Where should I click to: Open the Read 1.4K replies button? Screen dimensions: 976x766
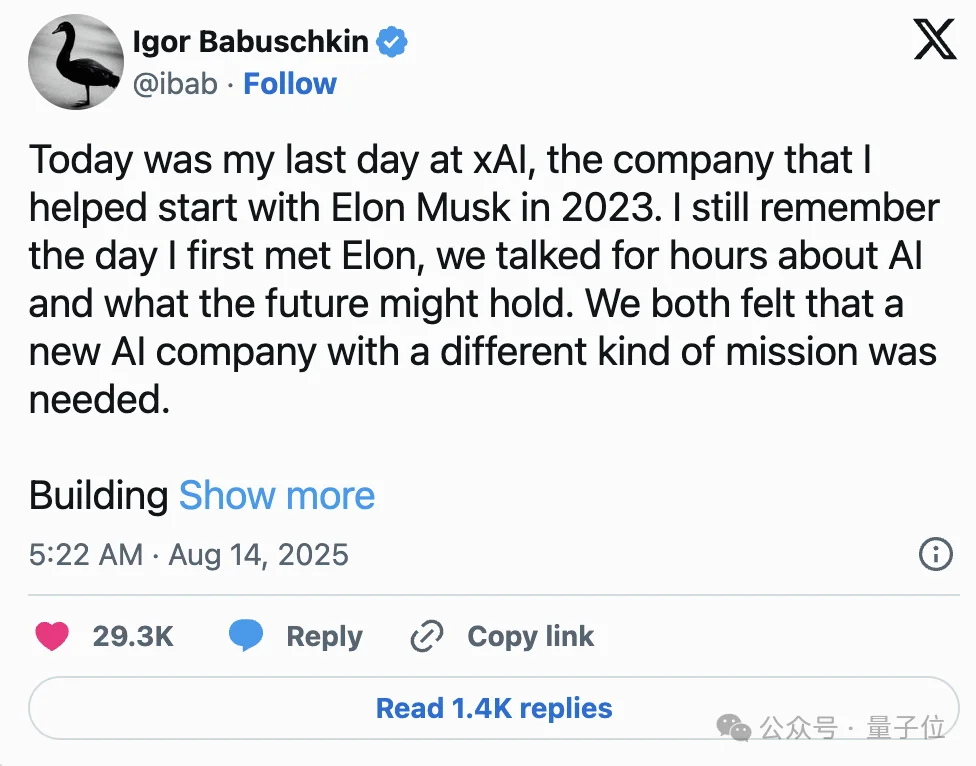(494, 708)
